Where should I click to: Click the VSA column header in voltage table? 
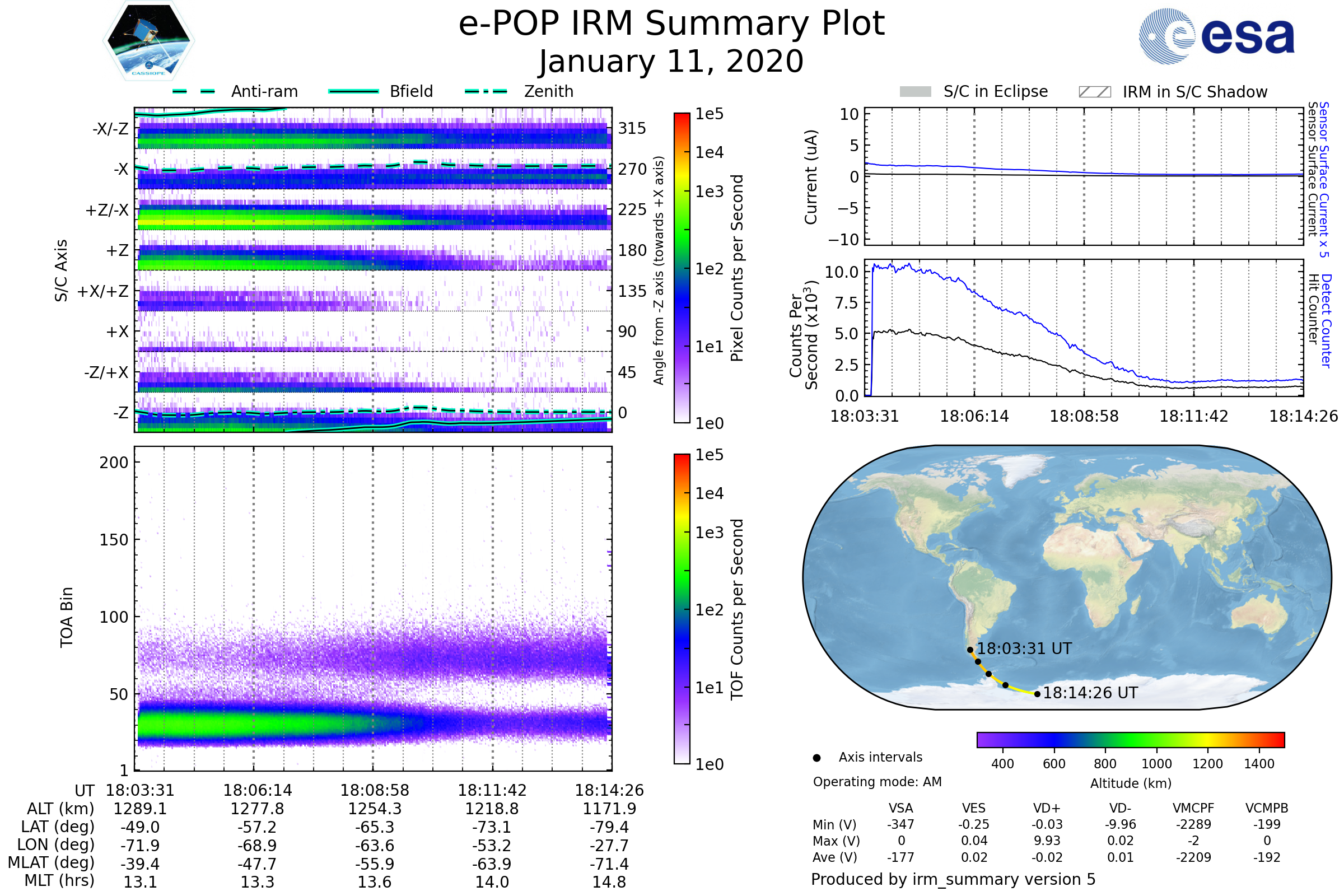point(901,809)
